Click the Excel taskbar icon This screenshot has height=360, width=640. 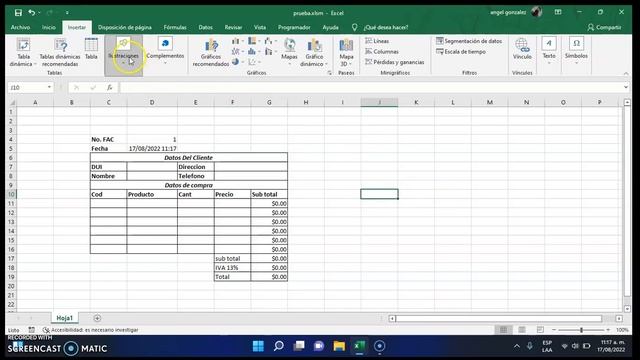(359, 346)
